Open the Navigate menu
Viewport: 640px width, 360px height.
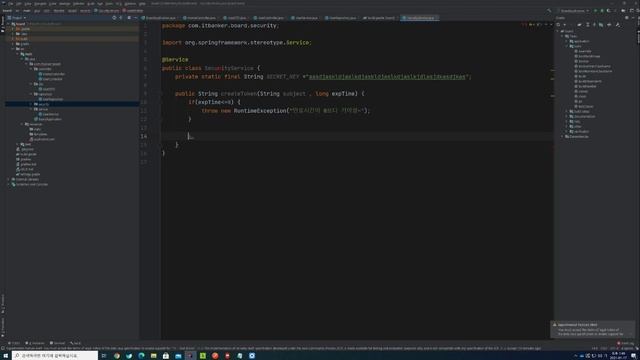(x=40, y=3)
